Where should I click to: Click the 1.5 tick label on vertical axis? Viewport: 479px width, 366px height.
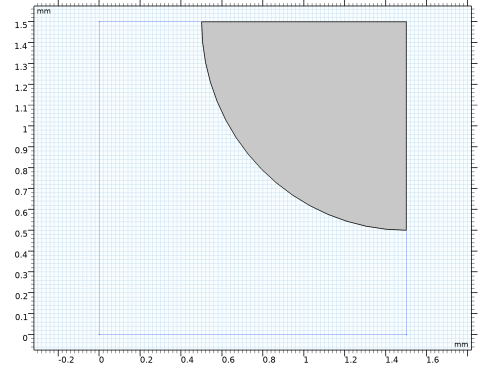pyautogui.click(x=21, y=25)
